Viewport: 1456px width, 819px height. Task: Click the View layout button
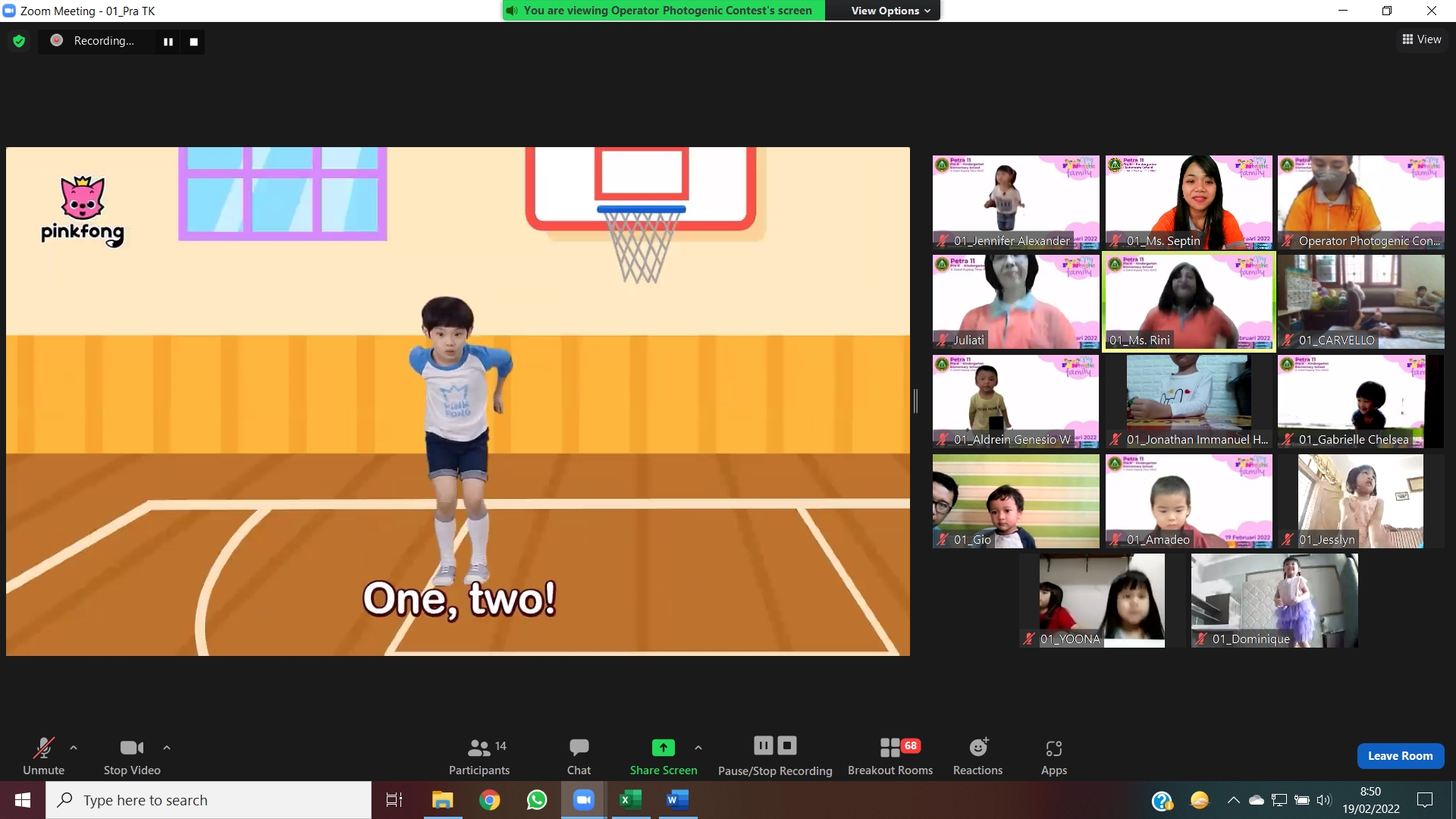coord(1422,39)
